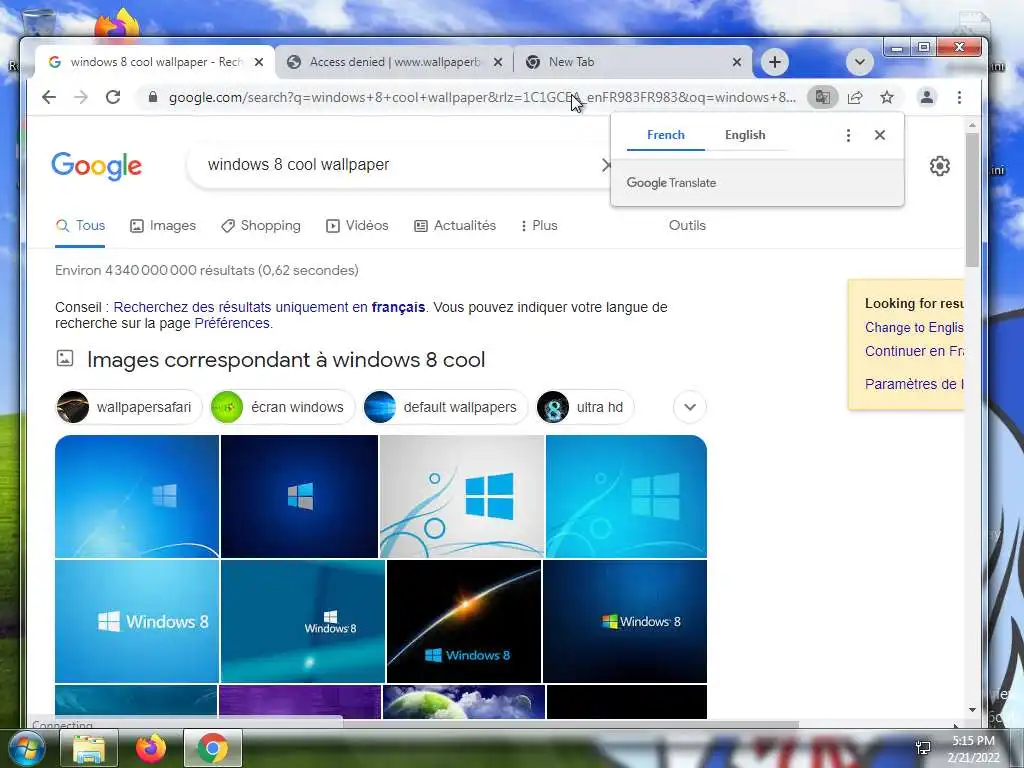Screen dimensions: 1024x768
Task: Switch to Vidéos results tab
Action: point(357,226)
